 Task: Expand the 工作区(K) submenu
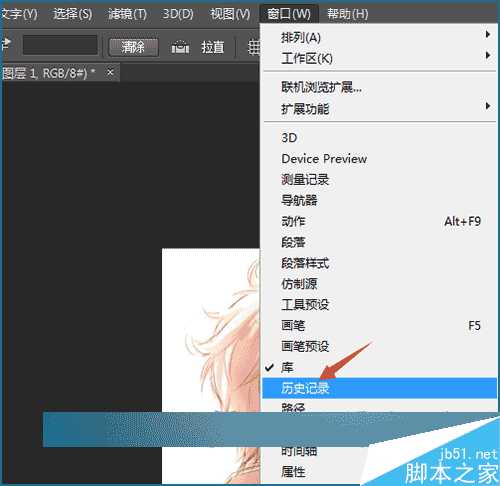pos(380,58)
